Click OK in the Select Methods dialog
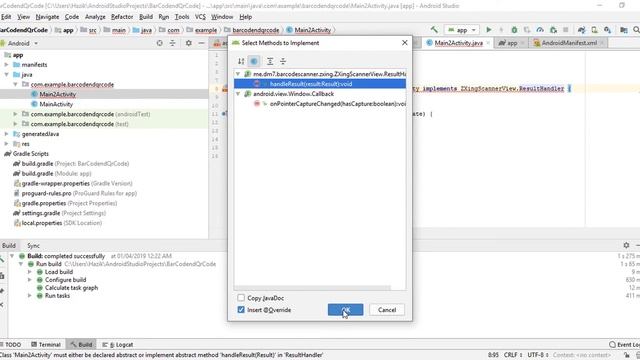This screenshot has height=360, width=640. point(345,310)
